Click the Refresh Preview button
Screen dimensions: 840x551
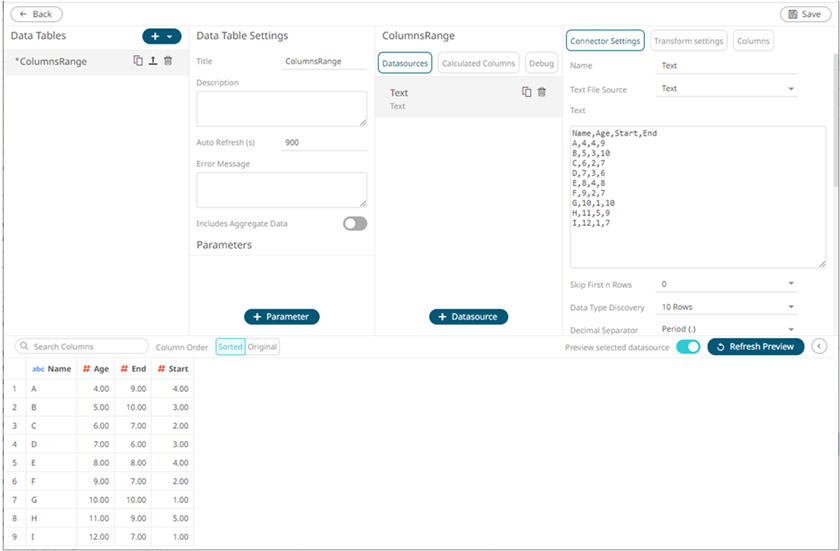755,346
